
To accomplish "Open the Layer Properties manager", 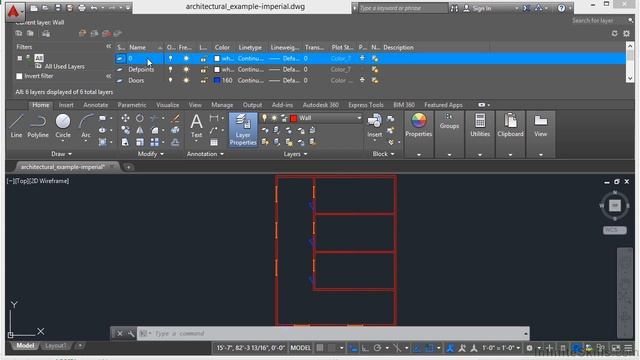I will pyautogui.click(x=243, y=130).
